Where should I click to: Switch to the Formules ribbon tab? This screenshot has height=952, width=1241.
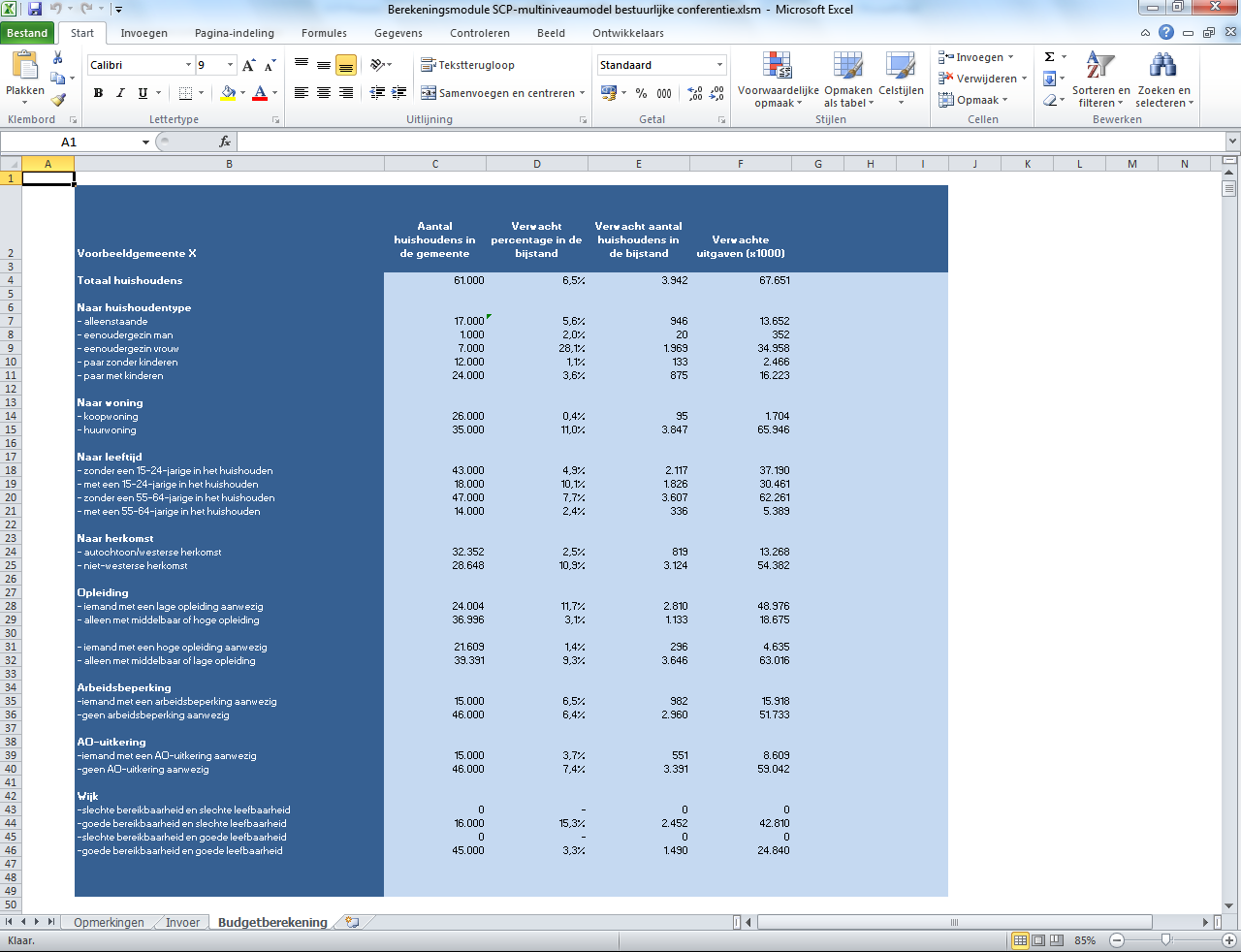coord(324,33)
